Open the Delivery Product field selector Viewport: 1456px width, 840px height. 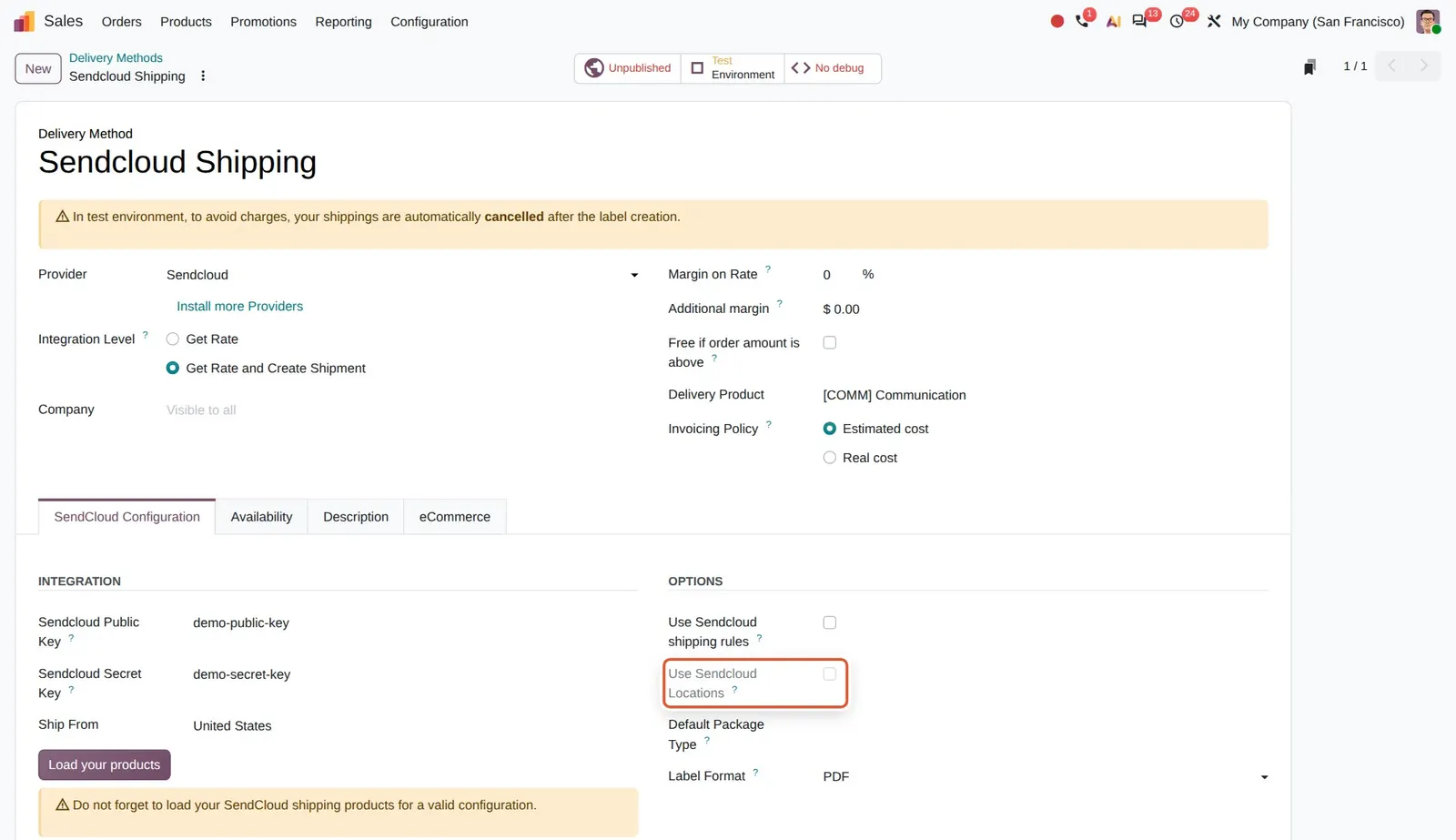point(1045,395)
